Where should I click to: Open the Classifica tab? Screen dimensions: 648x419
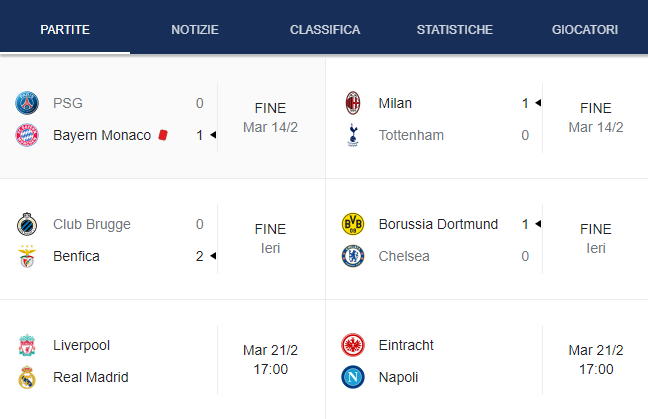pyautogui.click(x=325, y=30)
